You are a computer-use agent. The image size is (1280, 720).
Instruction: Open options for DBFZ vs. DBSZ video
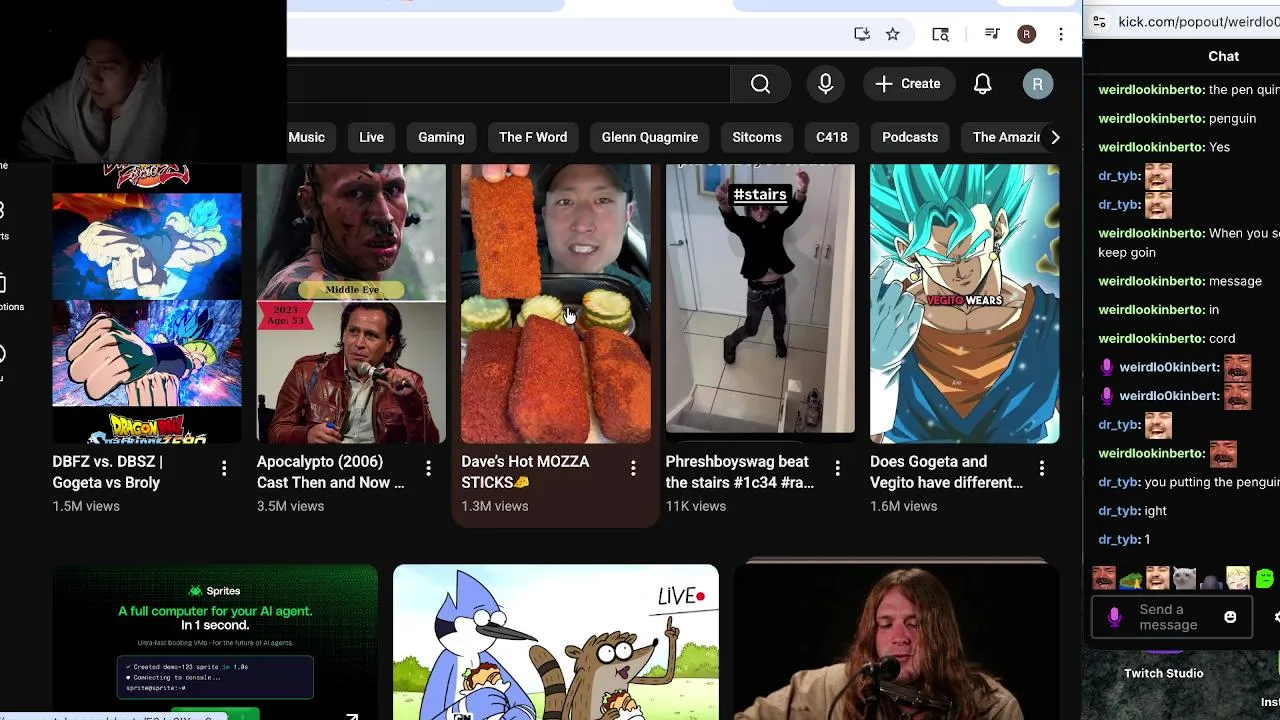(224, 468)
